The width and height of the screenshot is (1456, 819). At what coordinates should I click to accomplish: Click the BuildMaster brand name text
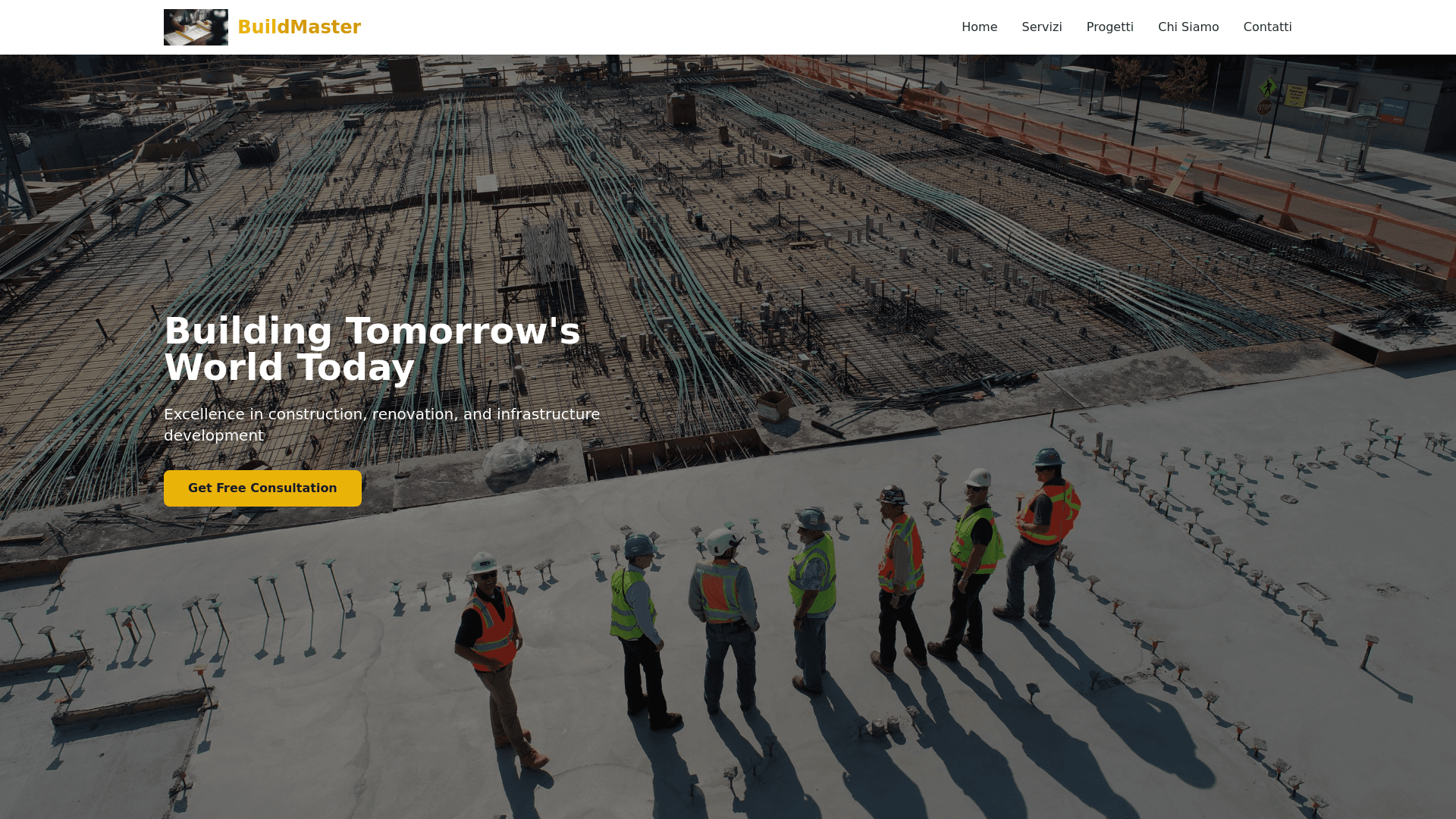click(299, 27)
